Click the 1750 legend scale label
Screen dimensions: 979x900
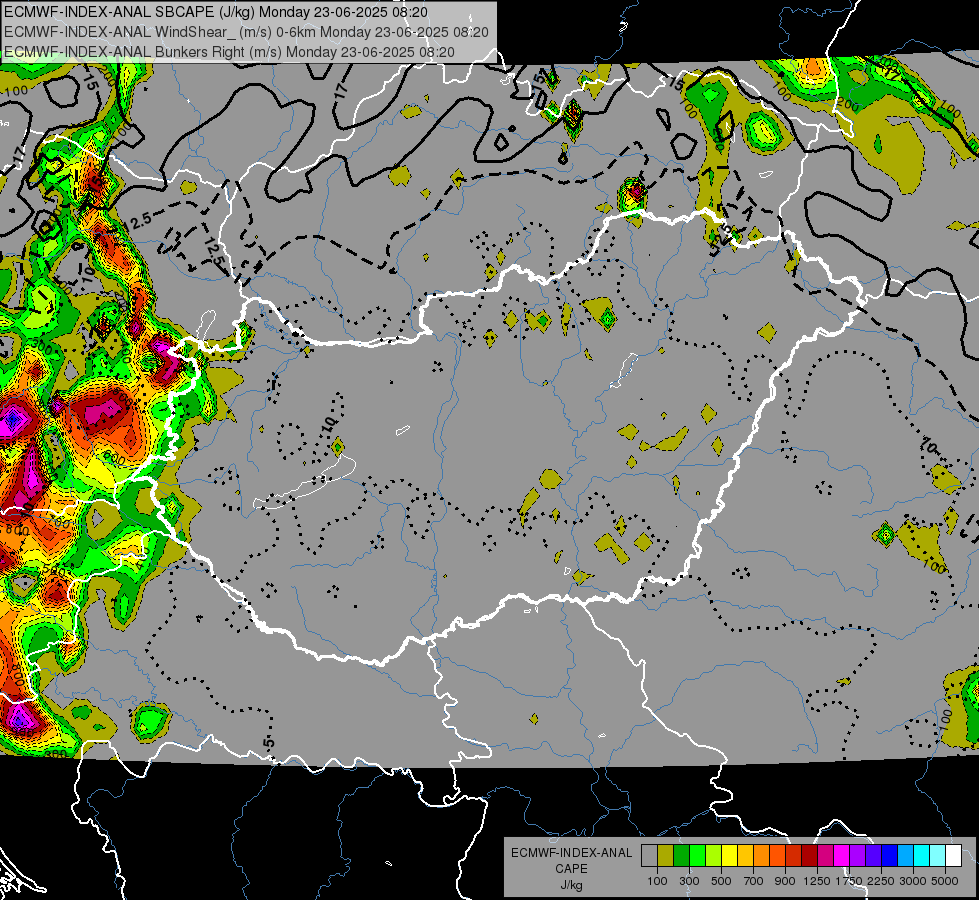click(849, 881)
